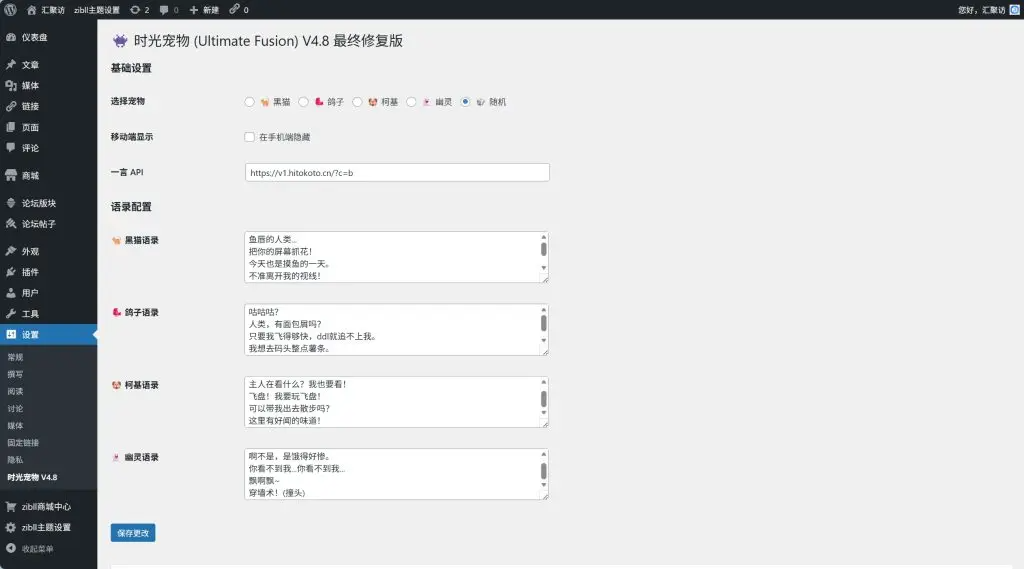This screenshot has height=569, width=1024.
Task: Select the 黑猫 pet radio button
Action: (249, 102)
